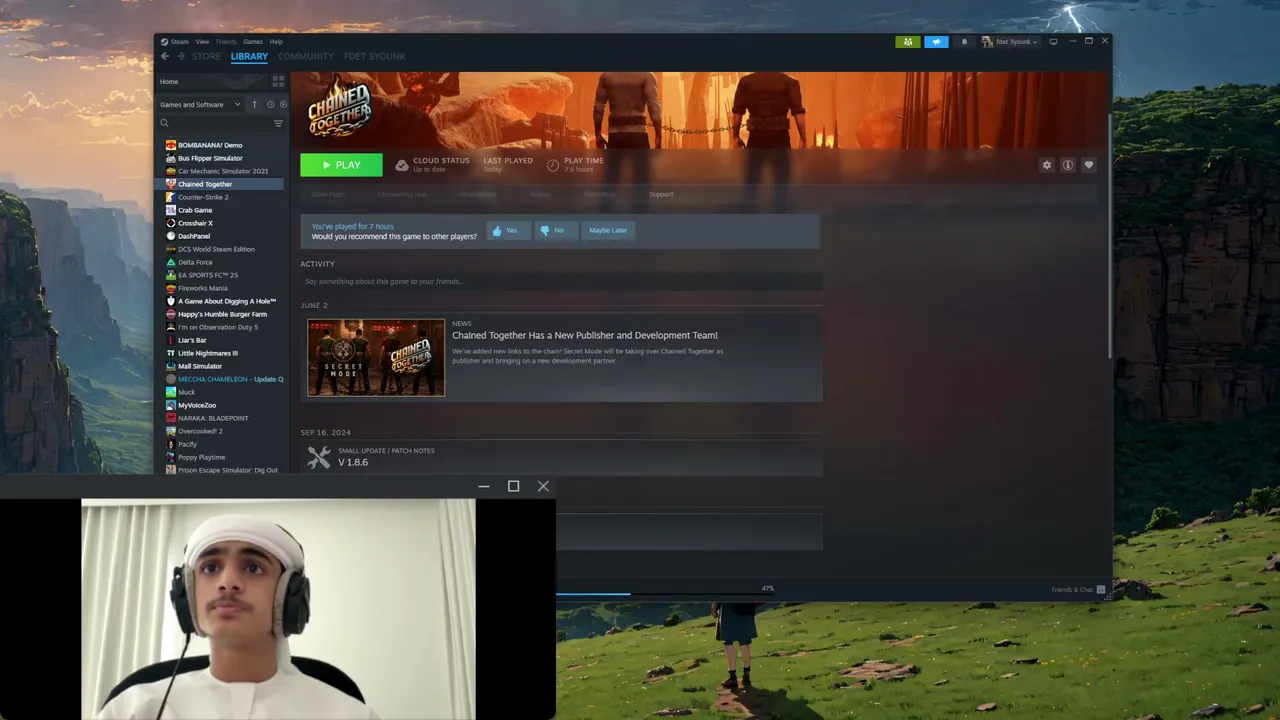Open the FDET 3YOUNK profile tab
Viewport: 1280px width, 720px height.
click(374, 56)
